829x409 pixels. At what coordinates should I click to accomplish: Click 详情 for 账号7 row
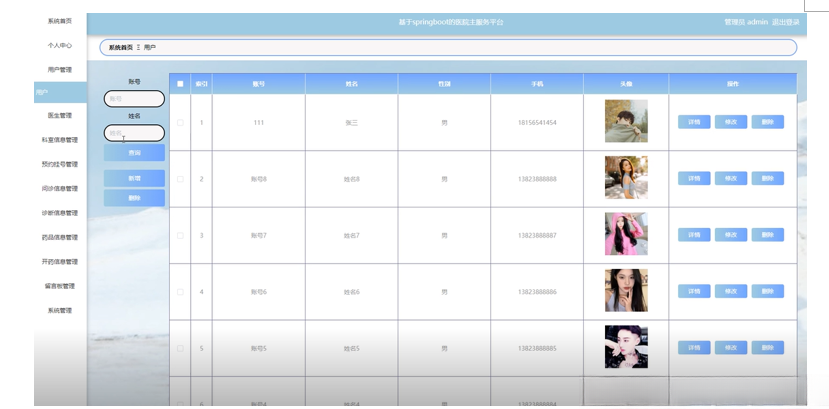pyautogui.click(x=694, y=235)
